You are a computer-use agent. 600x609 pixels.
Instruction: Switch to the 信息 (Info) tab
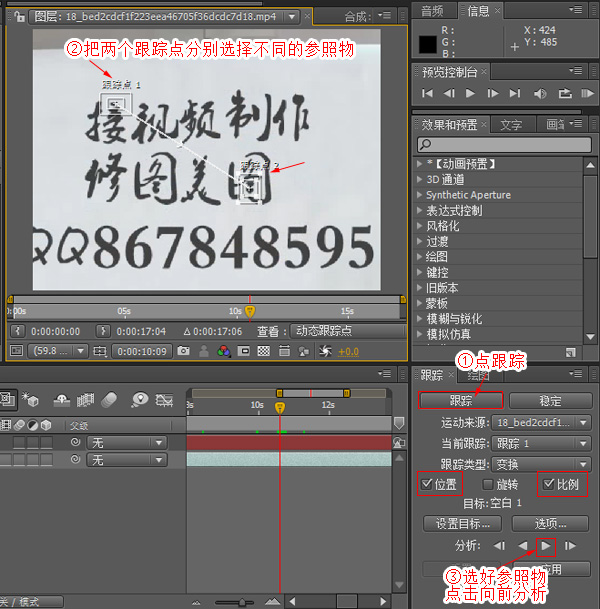click(x=478, y=11)
